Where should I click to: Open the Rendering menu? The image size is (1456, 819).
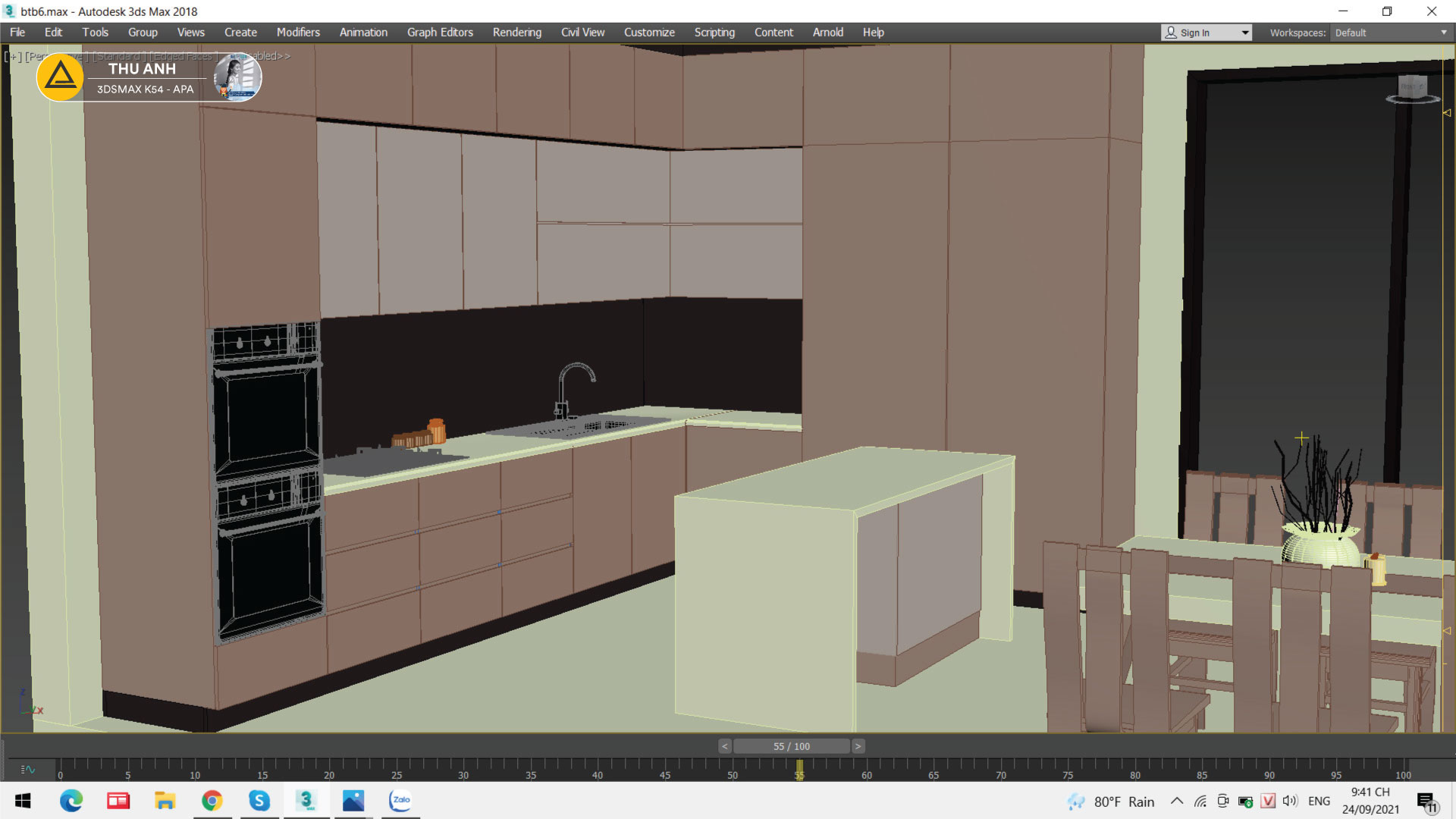tap(516, 33)
